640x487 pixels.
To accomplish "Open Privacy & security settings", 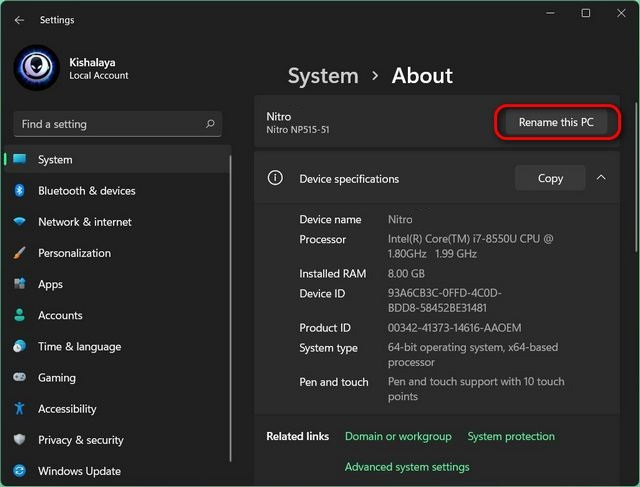I will coord(118,440).
